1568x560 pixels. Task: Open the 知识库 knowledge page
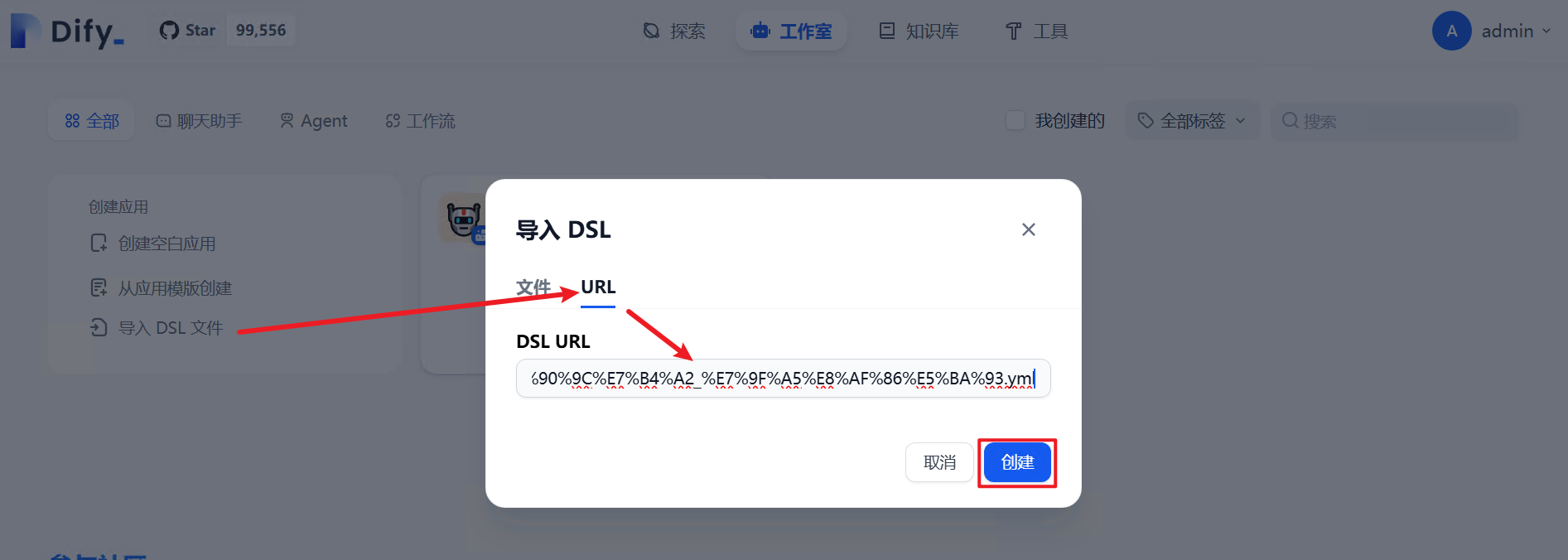[x=919, y=31]
